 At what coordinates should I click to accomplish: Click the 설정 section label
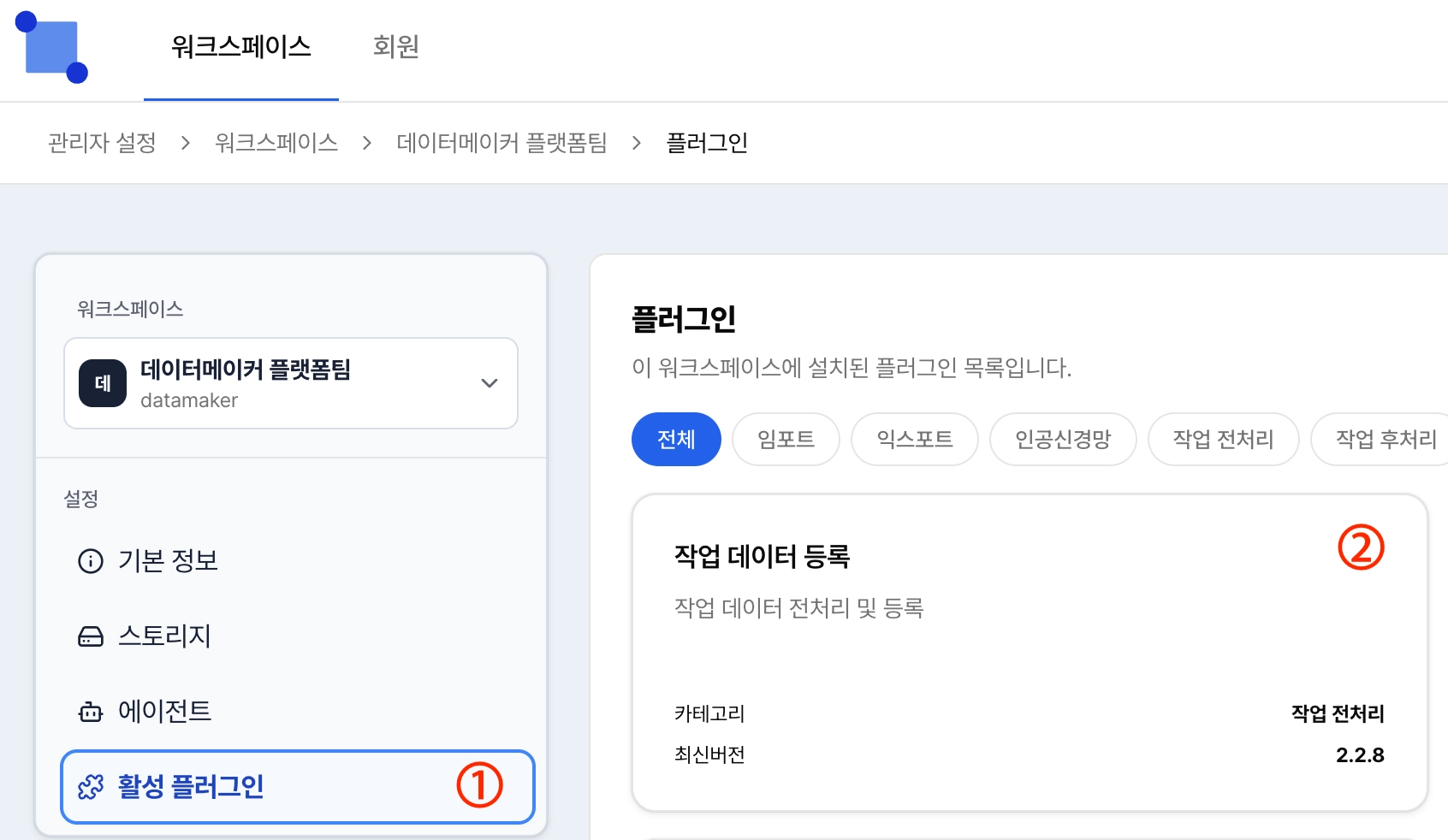coord(81,499)
